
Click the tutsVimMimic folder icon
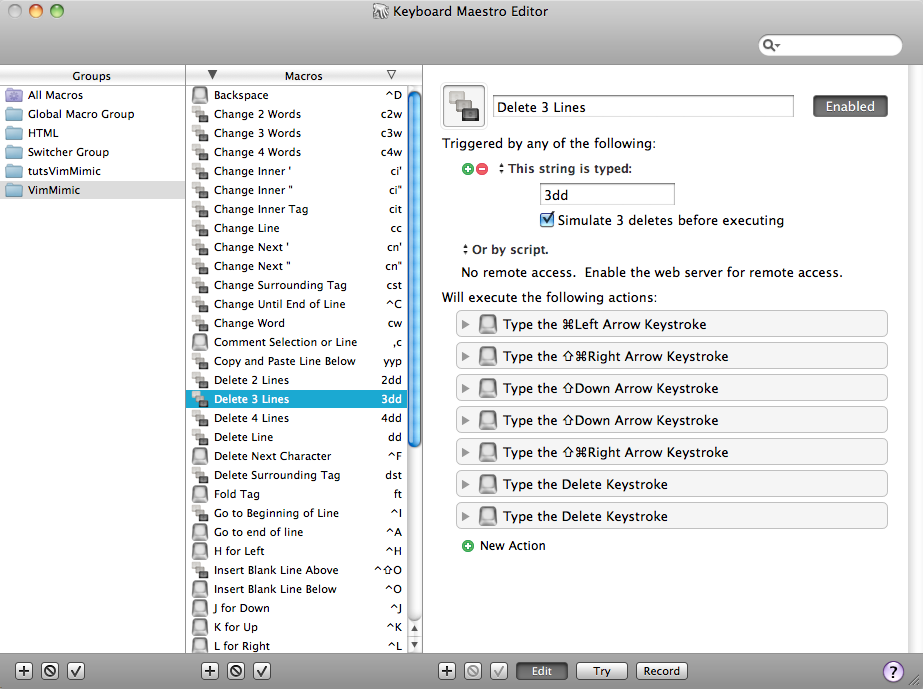pos(14,171)
